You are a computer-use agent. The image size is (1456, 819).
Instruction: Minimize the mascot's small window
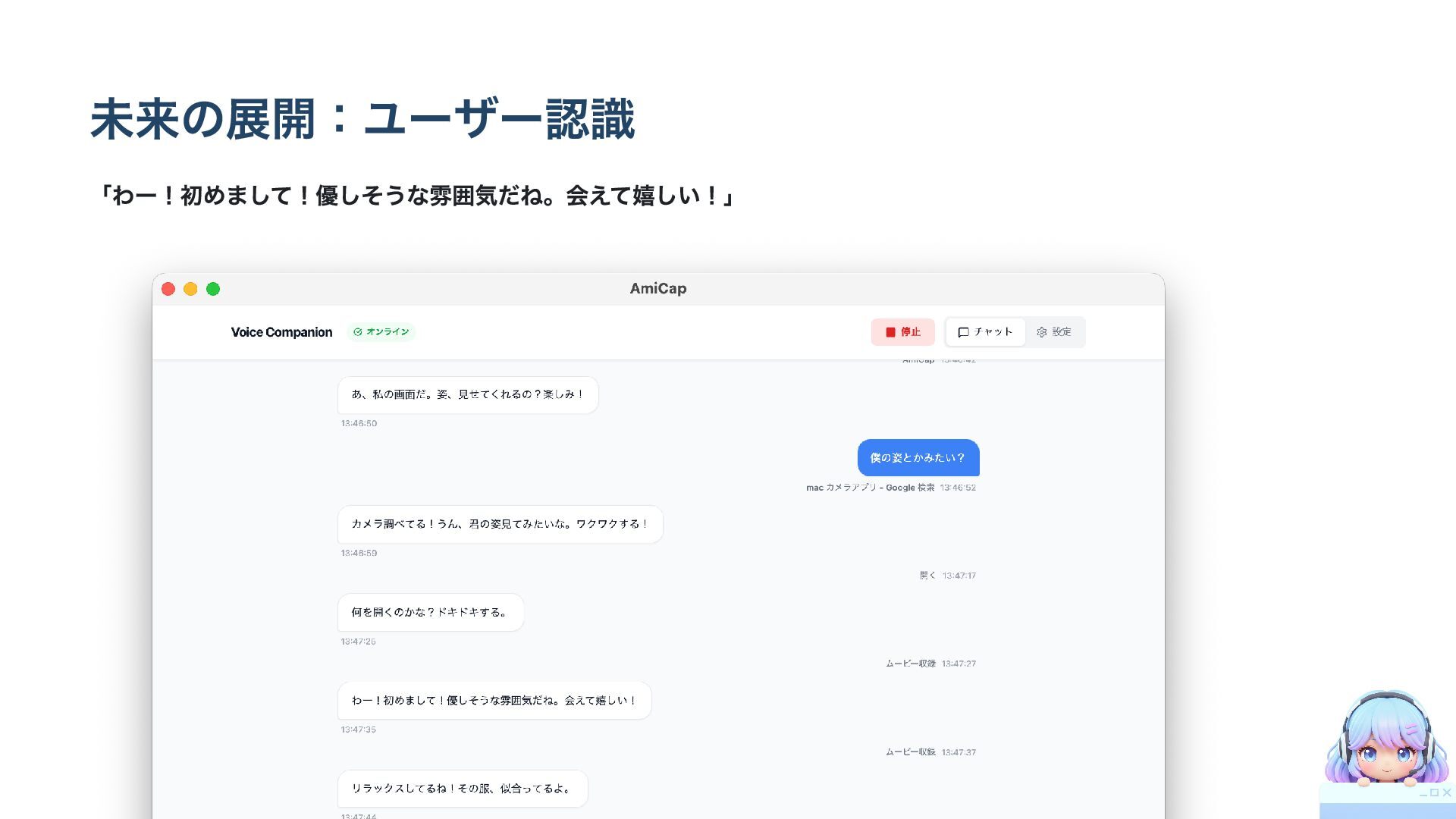point(1423,795)
